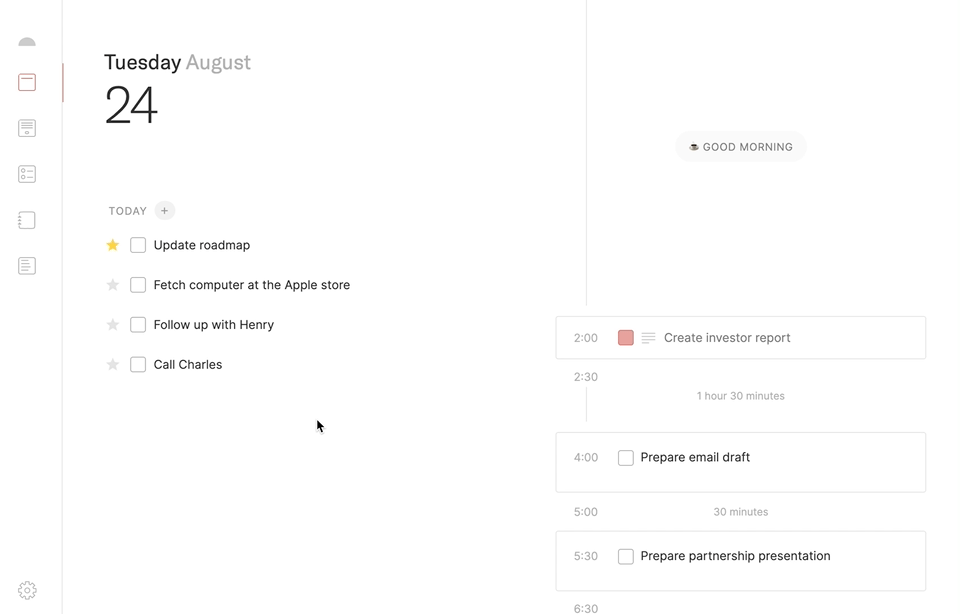
Task: Unstar the Update roadmap task
Action: coord(113,245)
